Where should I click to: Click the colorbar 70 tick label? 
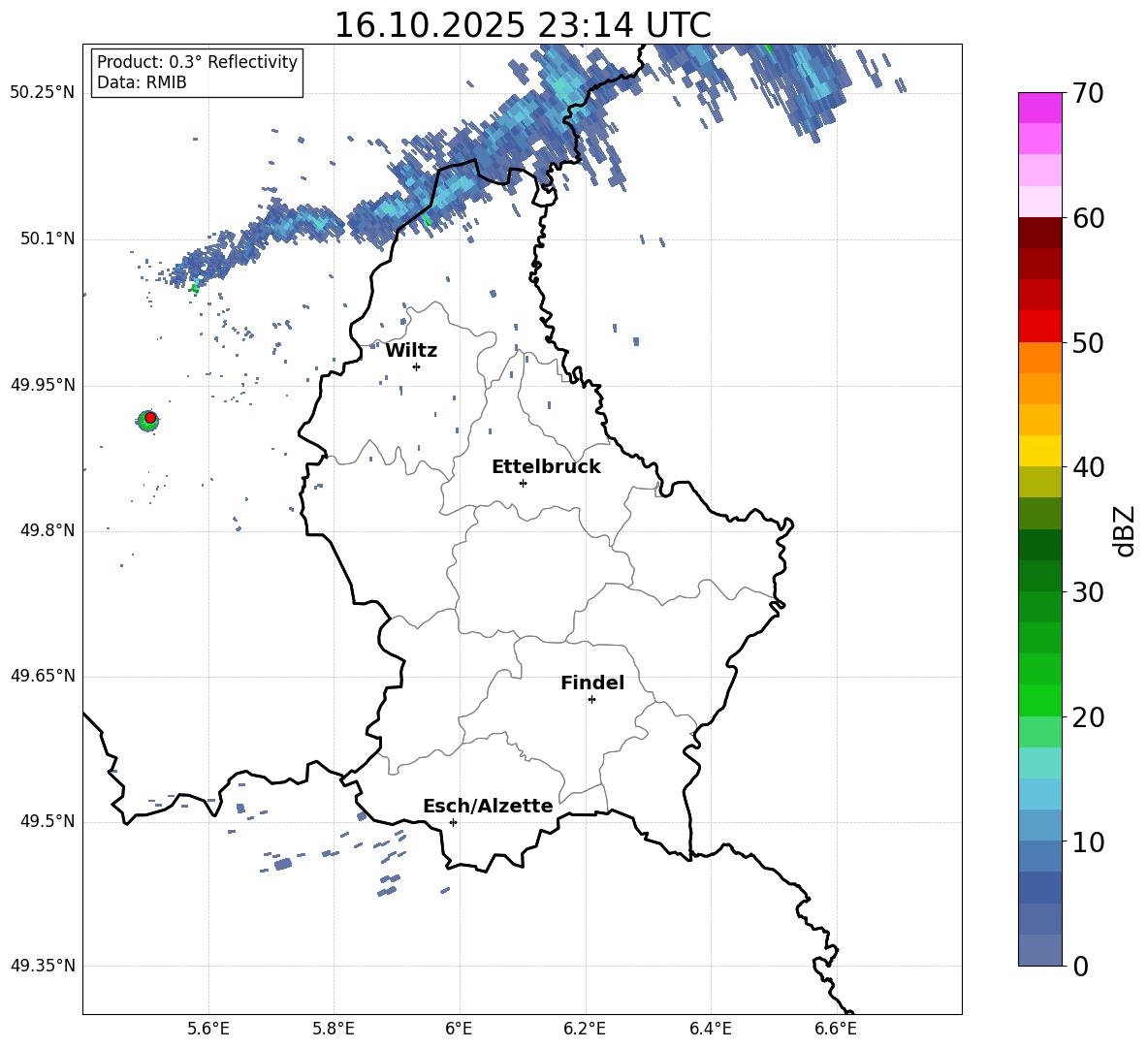click(1088, 94)
